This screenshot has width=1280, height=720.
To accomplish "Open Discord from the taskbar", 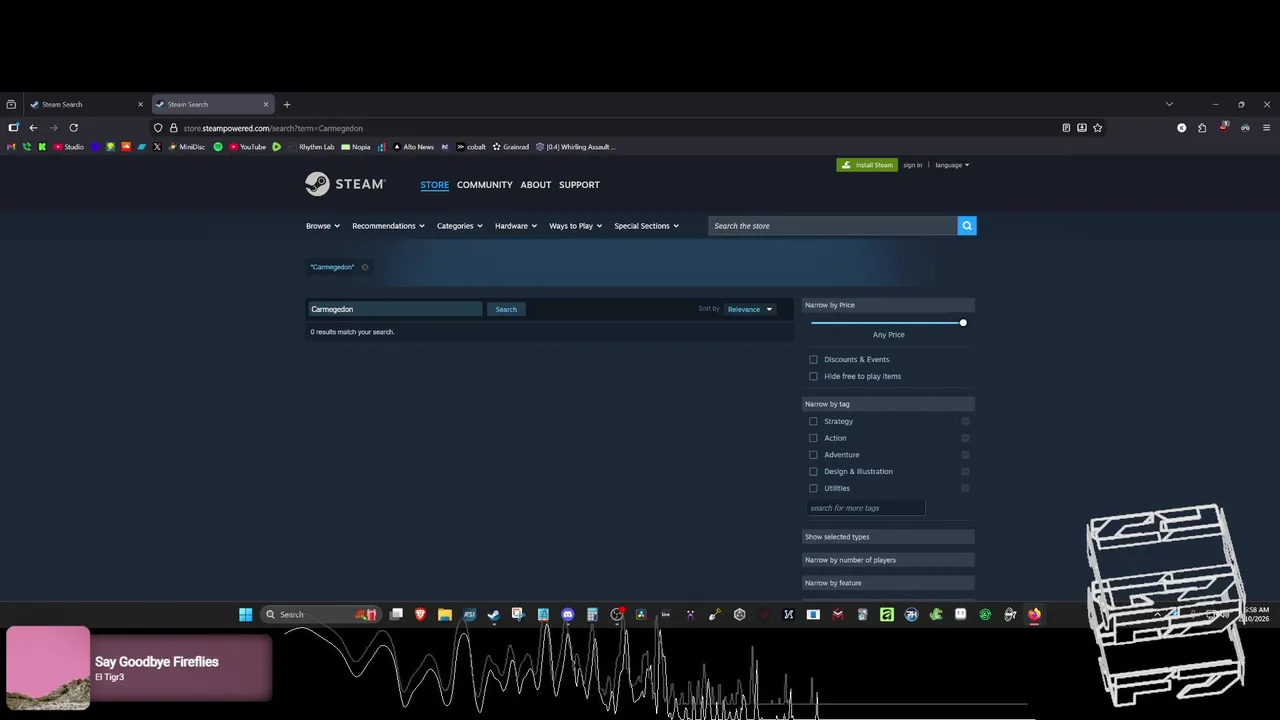I will coord(568,614).
